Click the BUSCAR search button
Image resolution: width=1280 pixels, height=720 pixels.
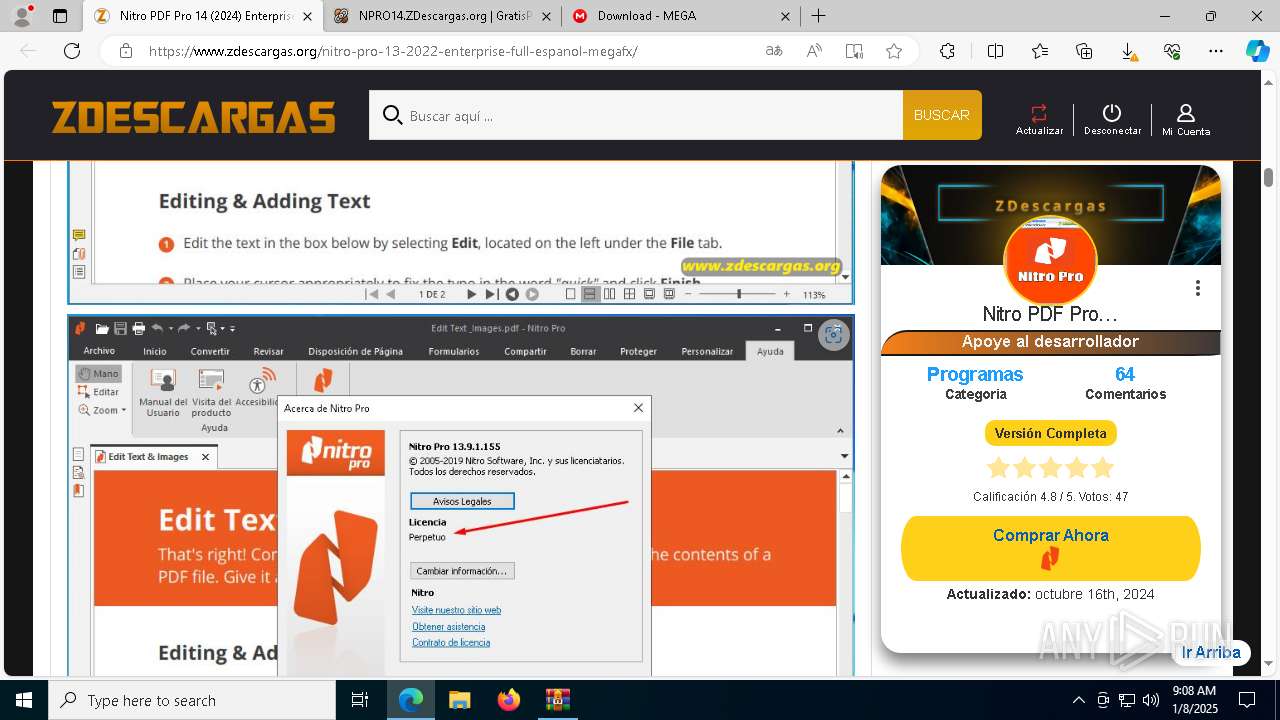[x=942, y=115]
